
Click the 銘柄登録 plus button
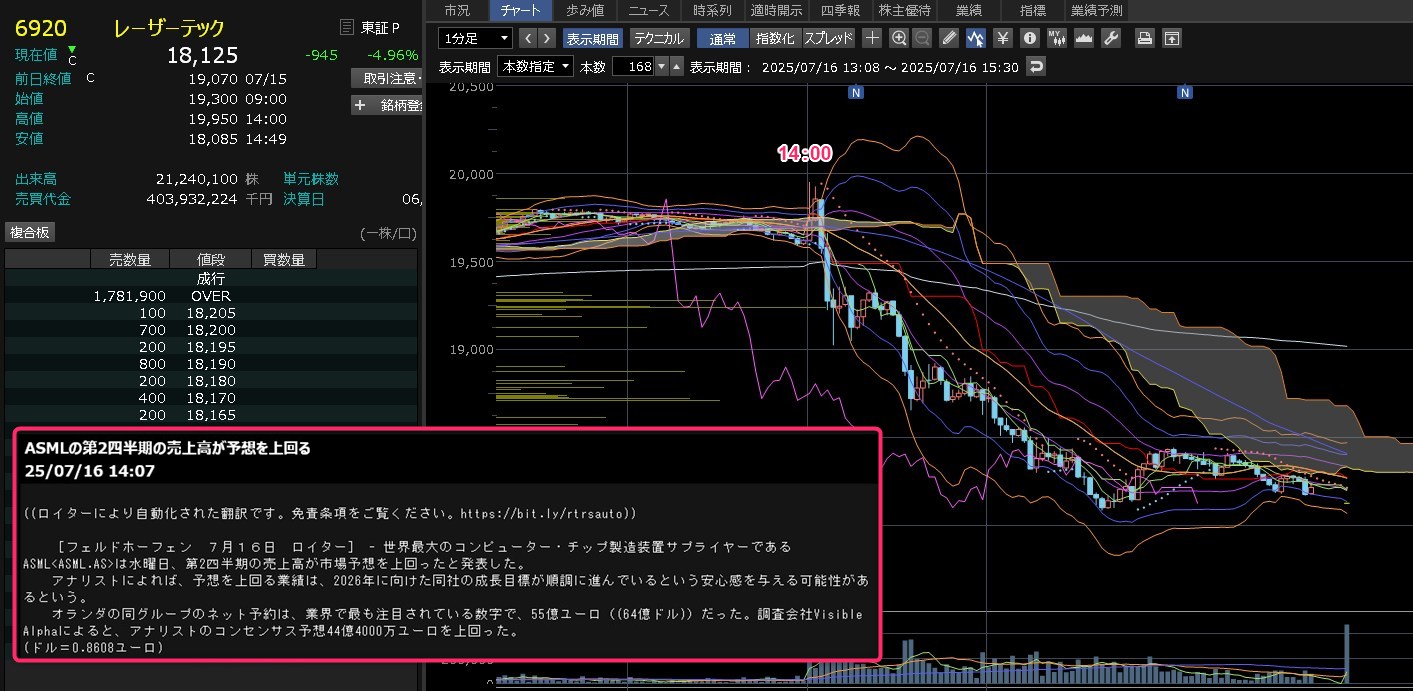(386, 105)
